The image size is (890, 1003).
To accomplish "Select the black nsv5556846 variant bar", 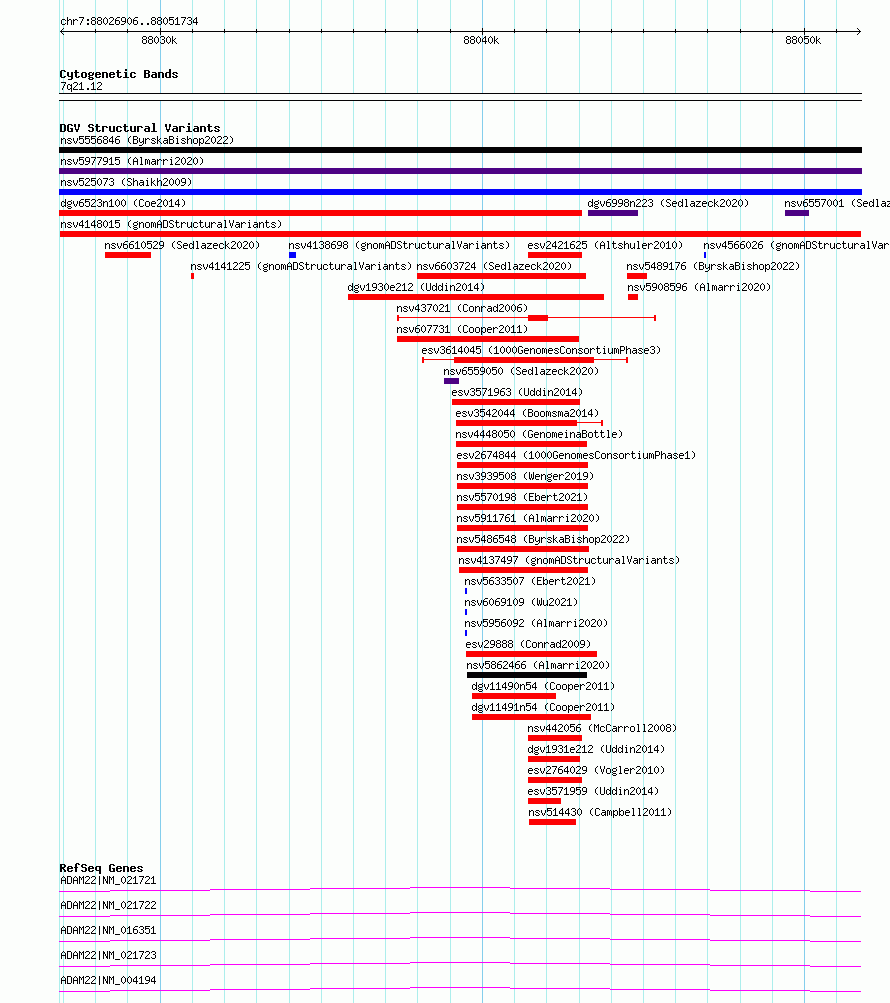I will [460, 150].
